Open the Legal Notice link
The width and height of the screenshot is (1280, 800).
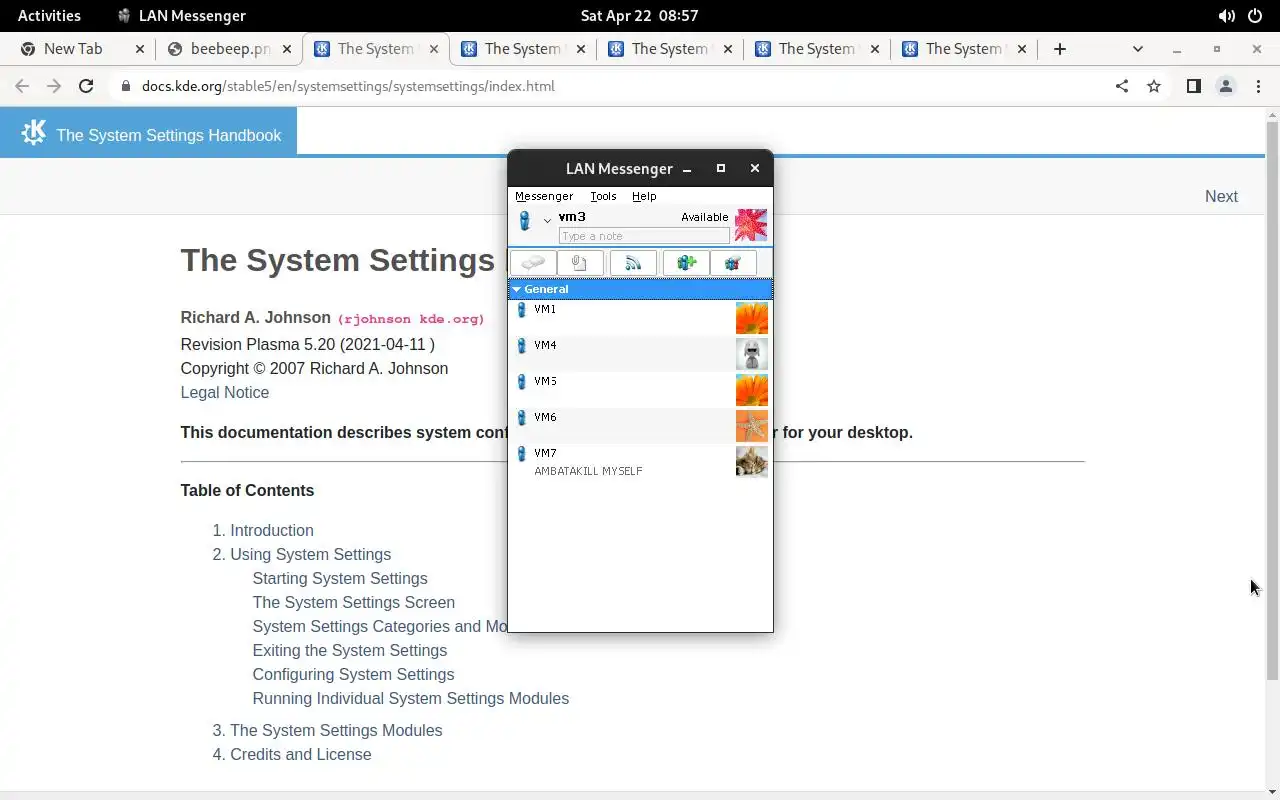[224, 392]
